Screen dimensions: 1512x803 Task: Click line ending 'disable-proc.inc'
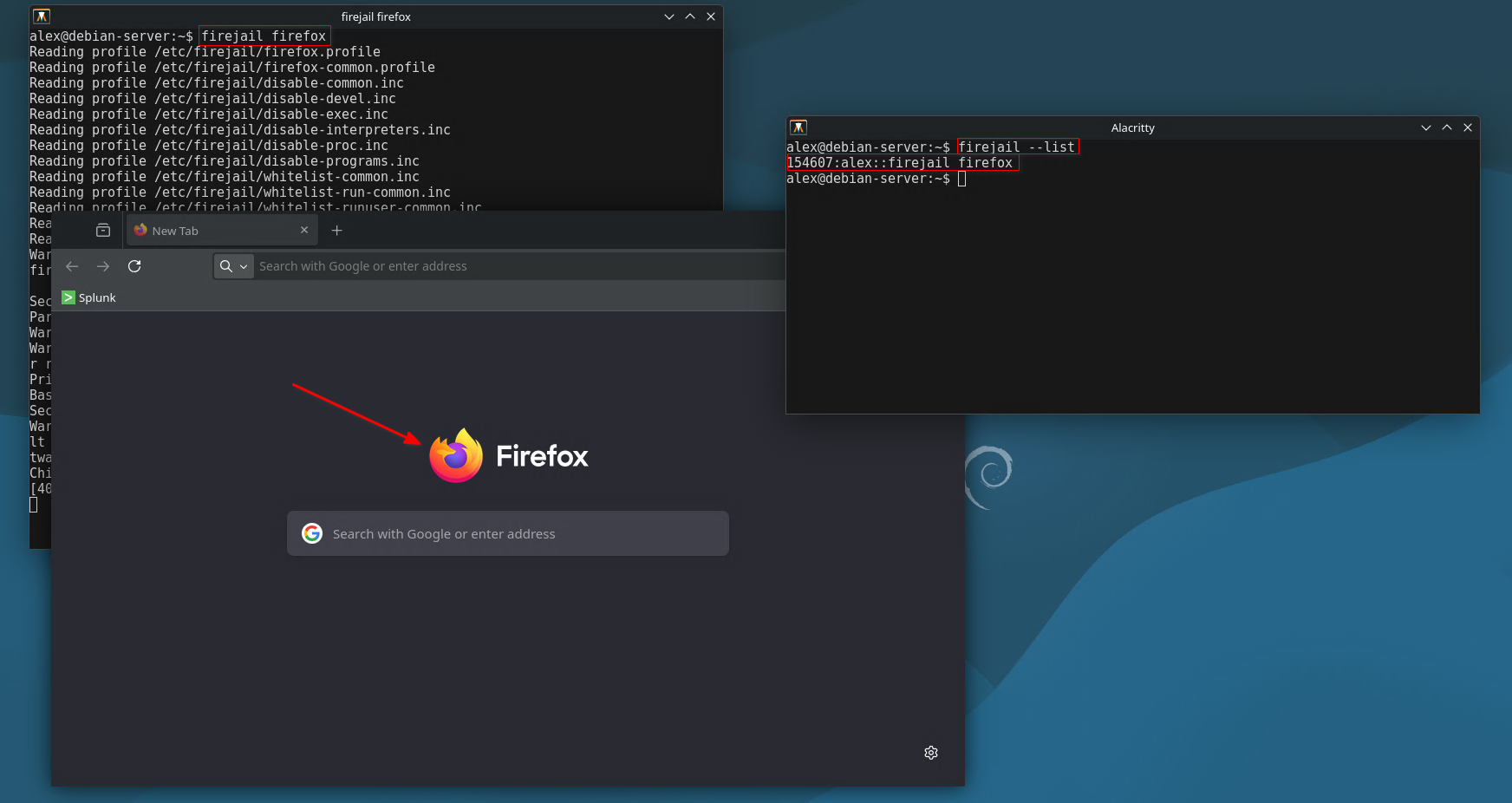[x=209, y=146]
